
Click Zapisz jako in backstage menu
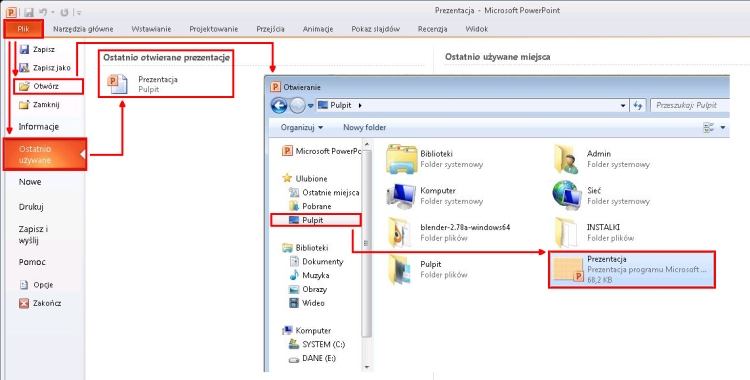(x=44, y=68)
